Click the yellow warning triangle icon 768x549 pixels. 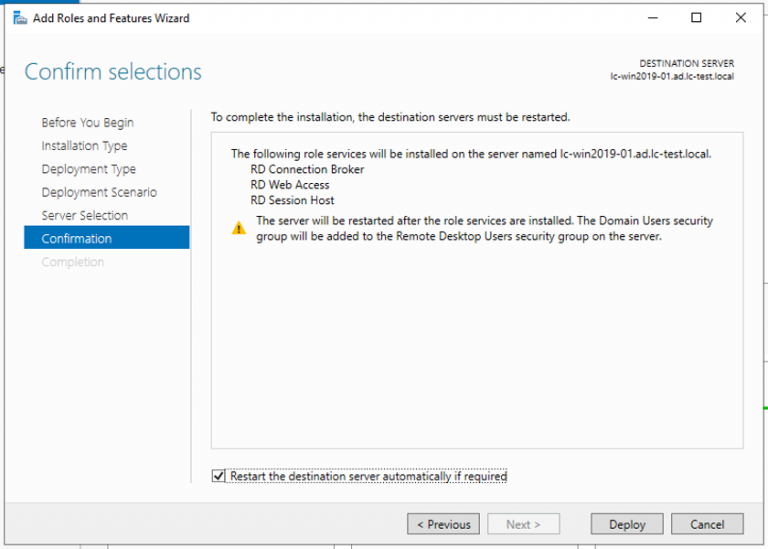pyautogui.click(x=239, y=228)
